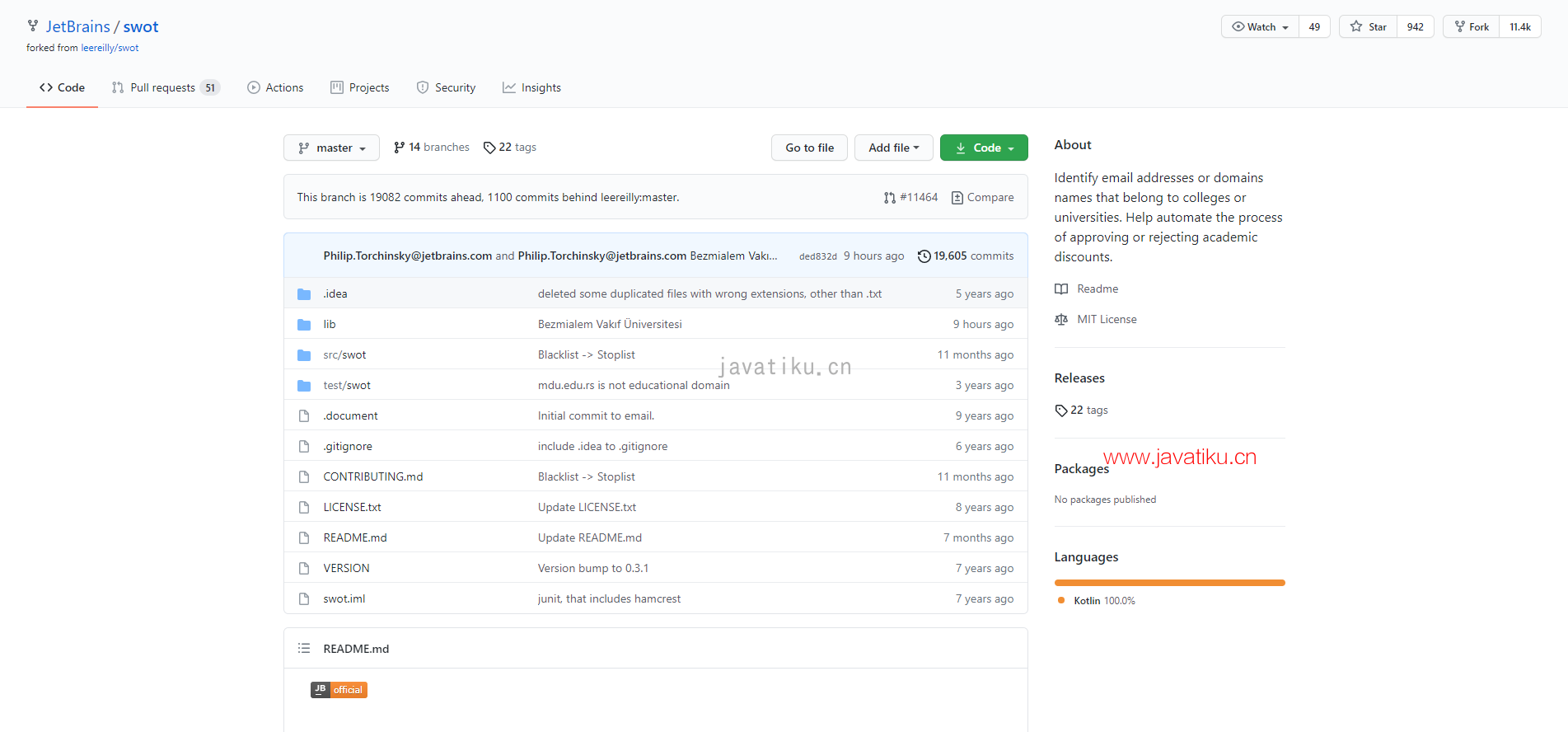Image resolution: width=1568 pixels, height=732 pixels.
Task: Click the JB official badge
Action: coord(339,690)
